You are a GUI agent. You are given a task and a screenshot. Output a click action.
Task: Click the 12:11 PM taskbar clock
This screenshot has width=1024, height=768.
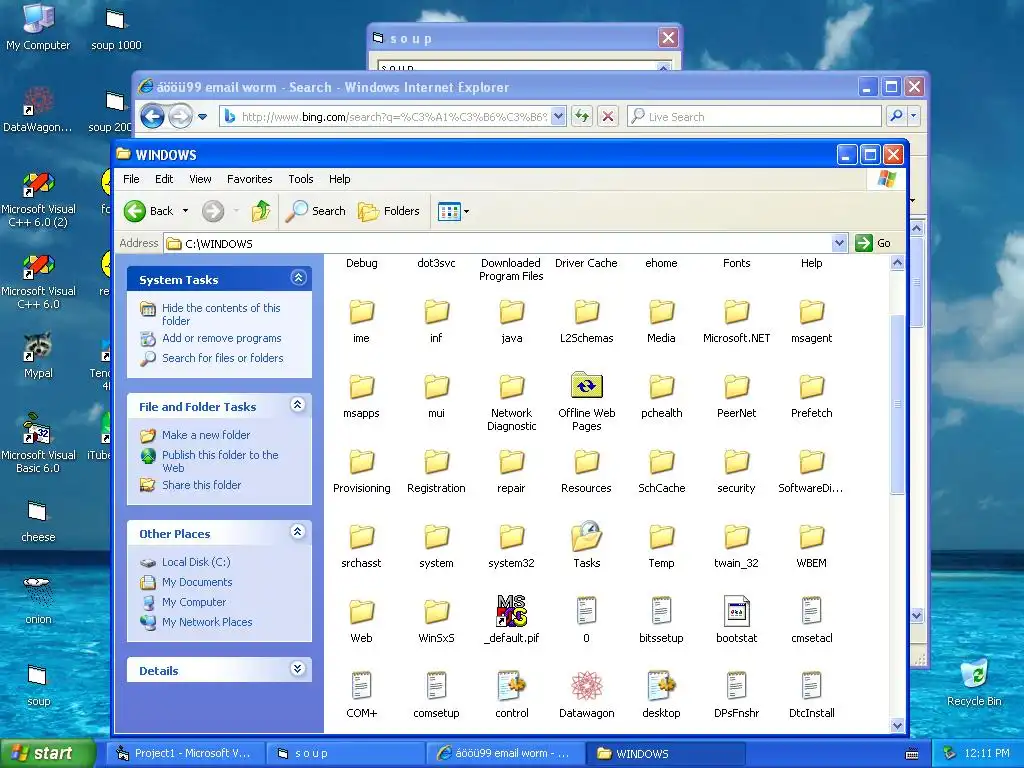[x=986, y=754]
